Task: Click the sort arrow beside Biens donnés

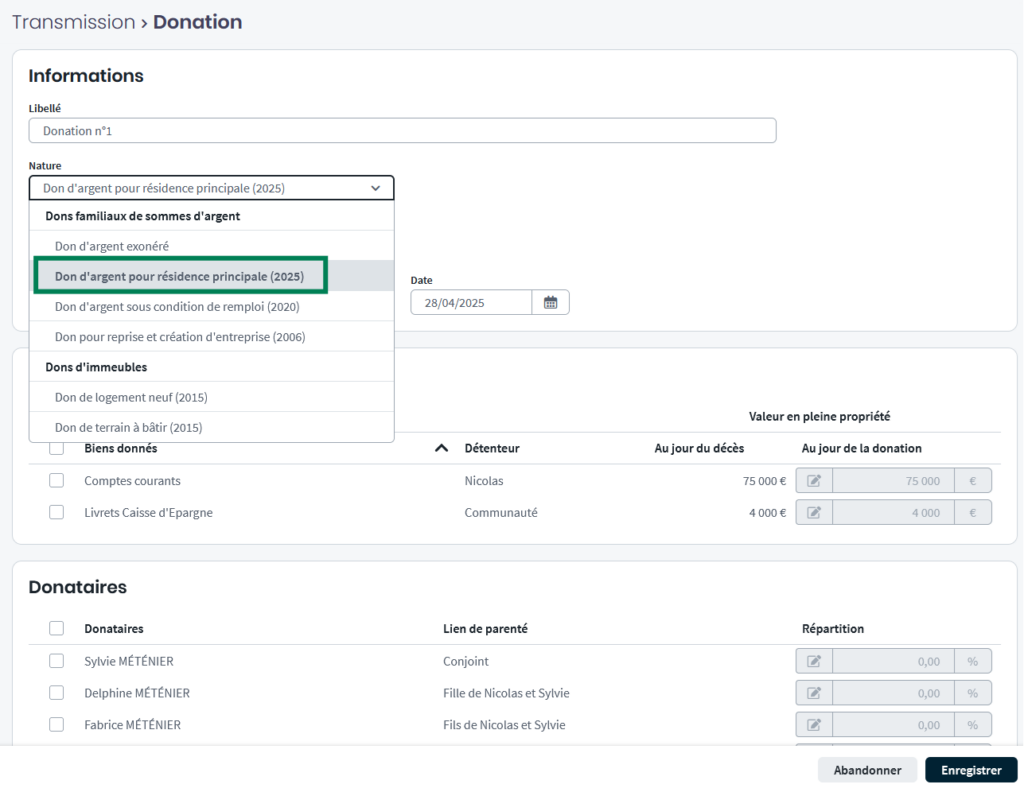Action: [441, 449]
